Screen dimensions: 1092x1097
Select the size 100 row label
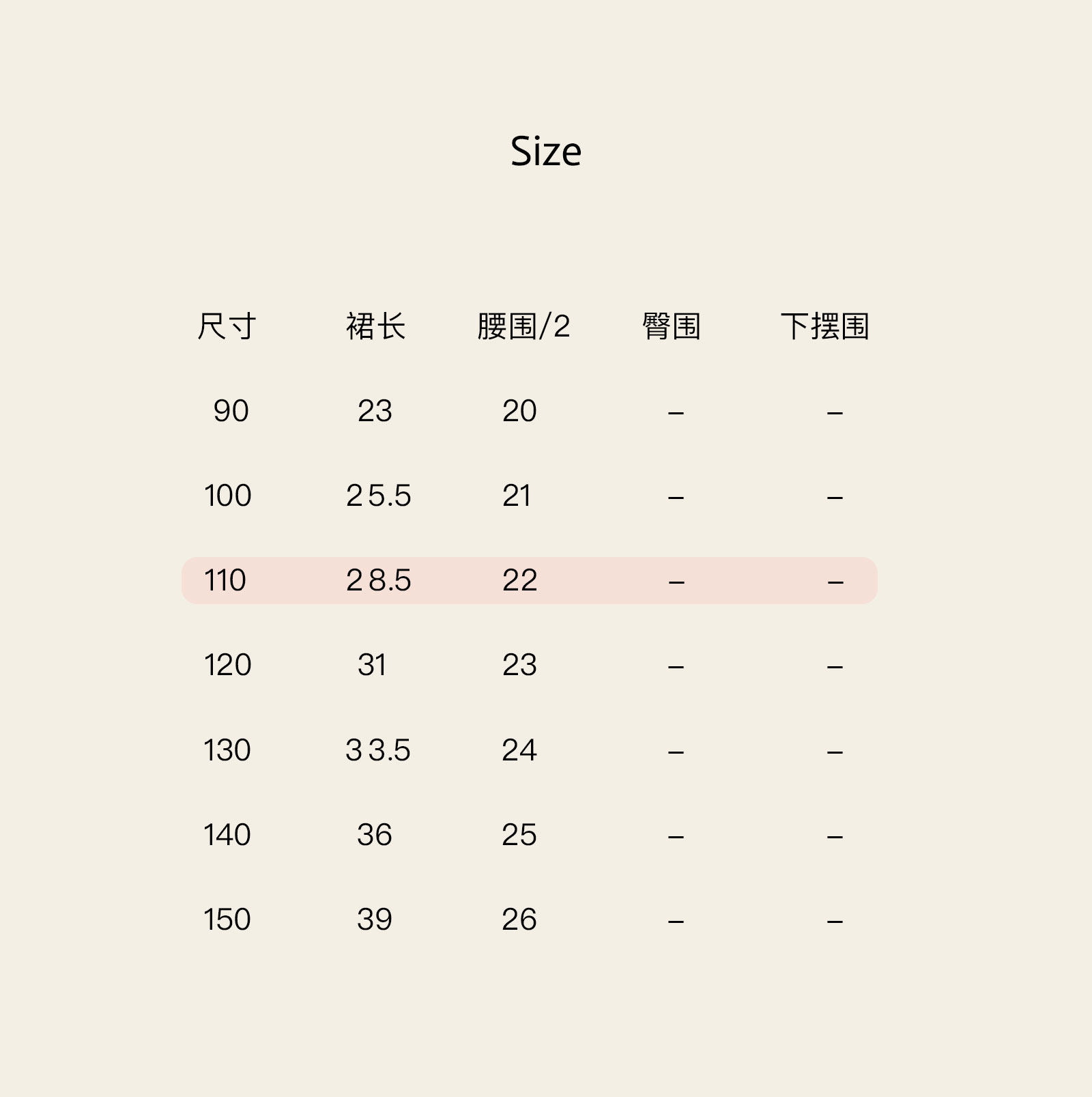tap(227, 496)
